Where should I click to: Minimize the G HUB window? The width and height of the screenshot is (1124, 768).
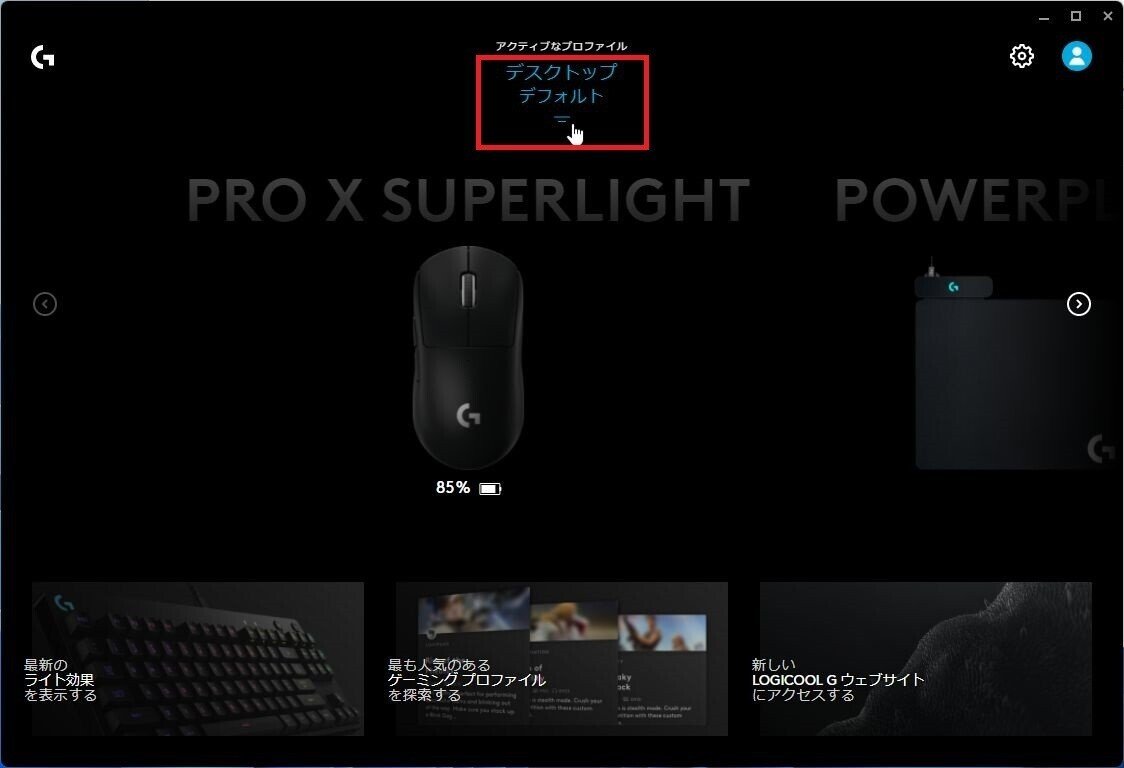point(1044,16)
